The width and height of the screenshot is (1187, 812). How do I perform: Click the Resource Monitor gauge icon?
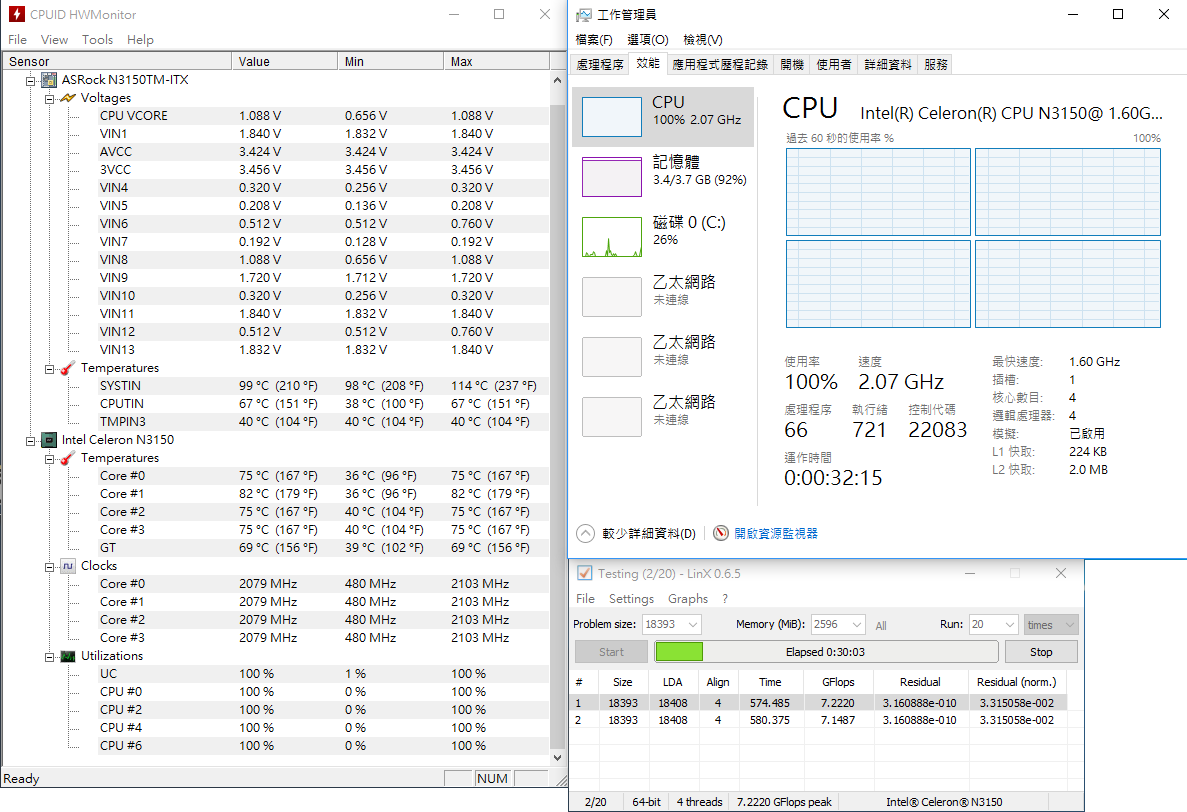click(x=721, y=533)
